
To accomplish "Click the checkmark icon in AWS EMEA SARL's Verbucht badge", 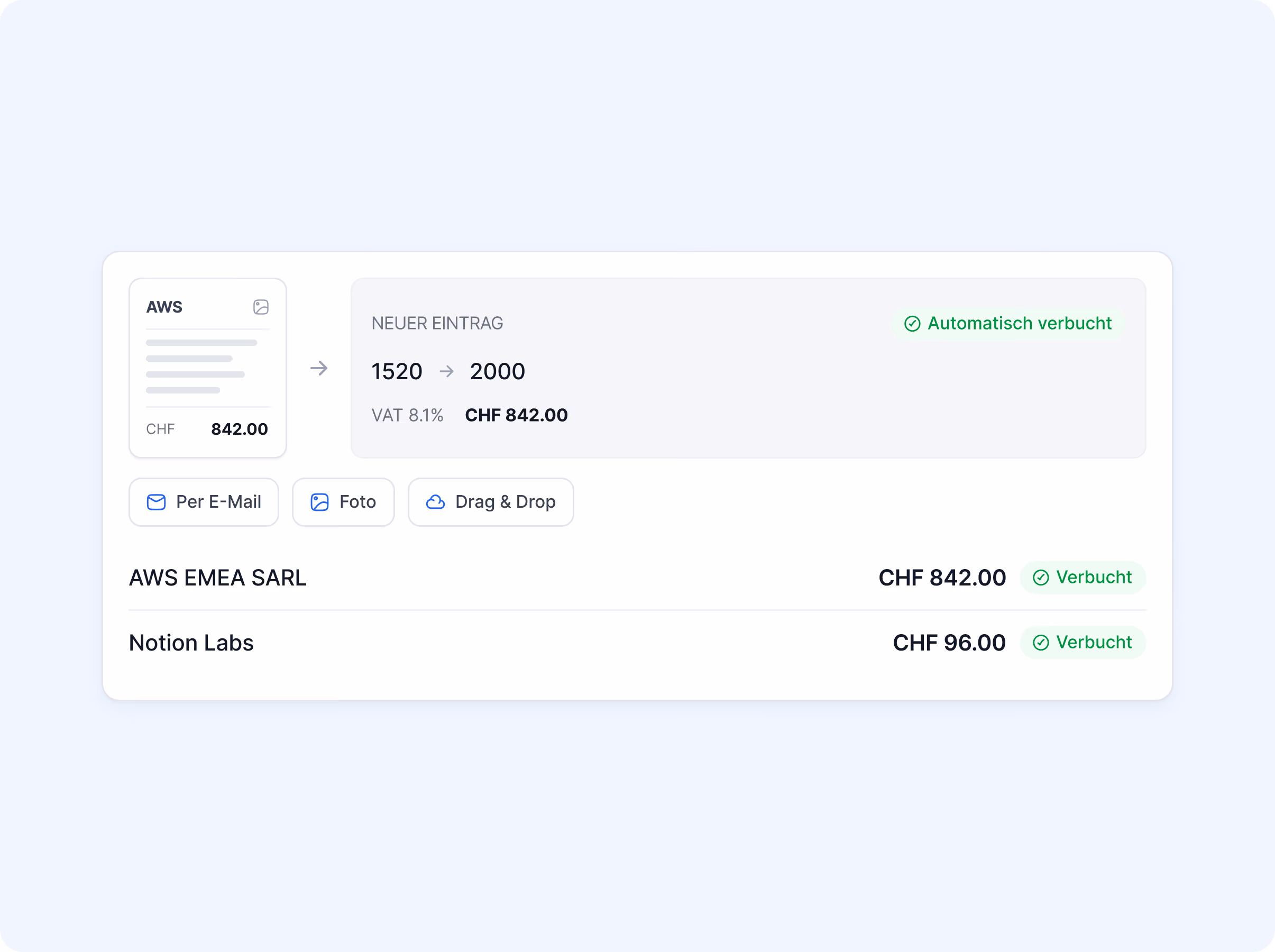I will pos(1041,578).
